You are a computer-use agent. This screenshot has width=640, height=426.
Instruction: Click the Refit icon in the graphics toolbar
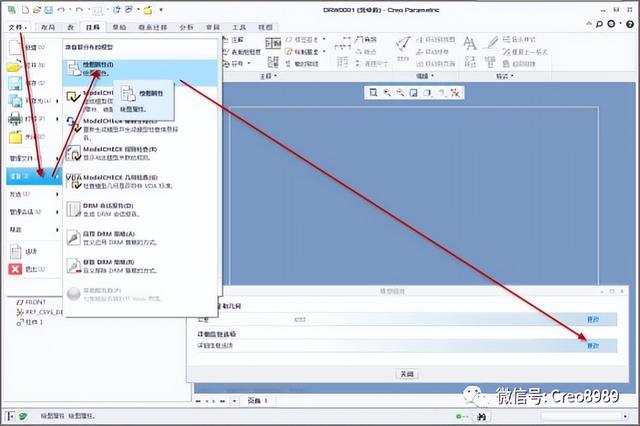(x=373, y=93)
